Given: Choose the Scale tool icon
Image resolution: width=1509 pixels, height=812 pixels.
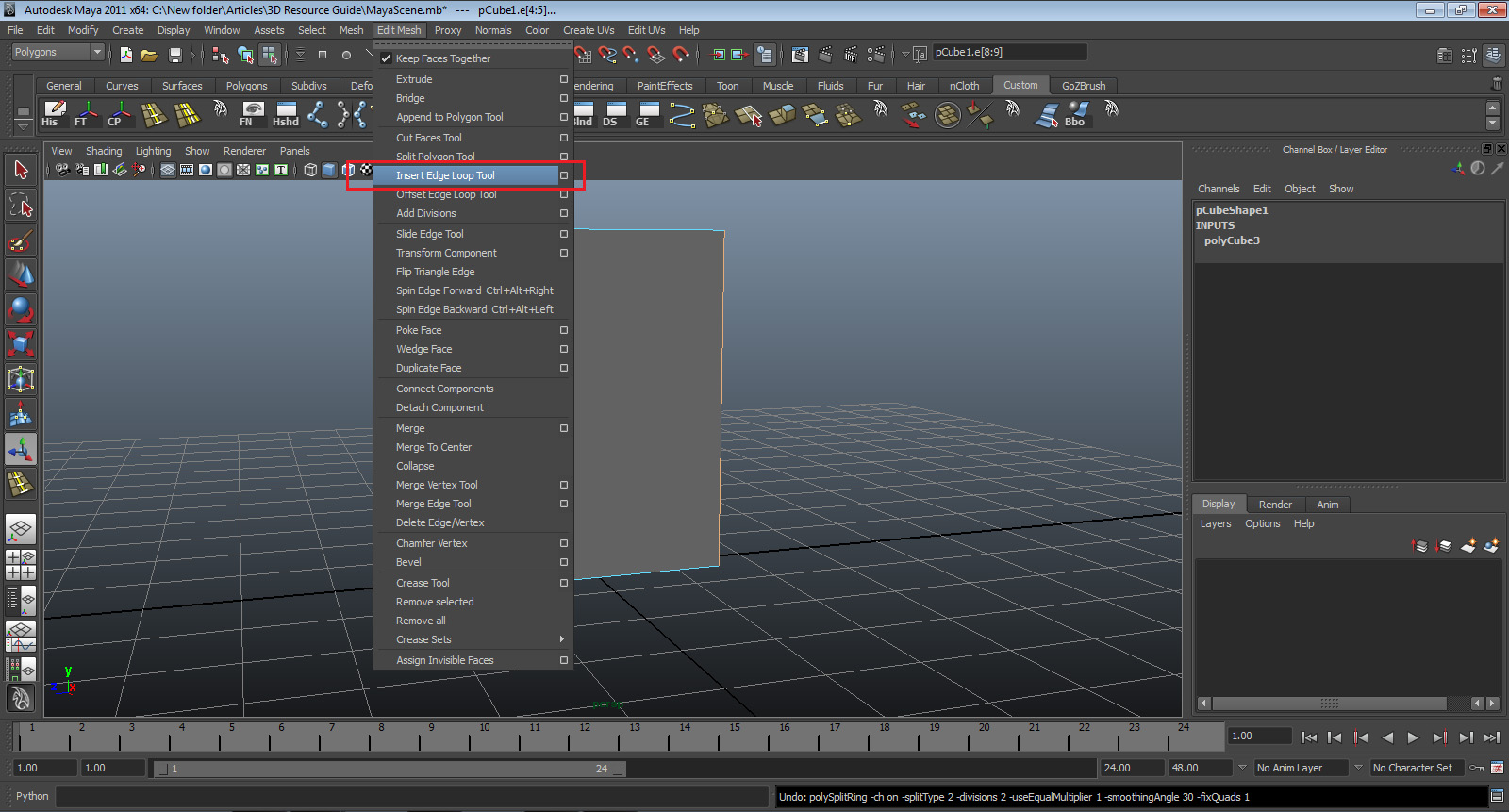Looking at the screenshot, I should click(x=21, y=343).
